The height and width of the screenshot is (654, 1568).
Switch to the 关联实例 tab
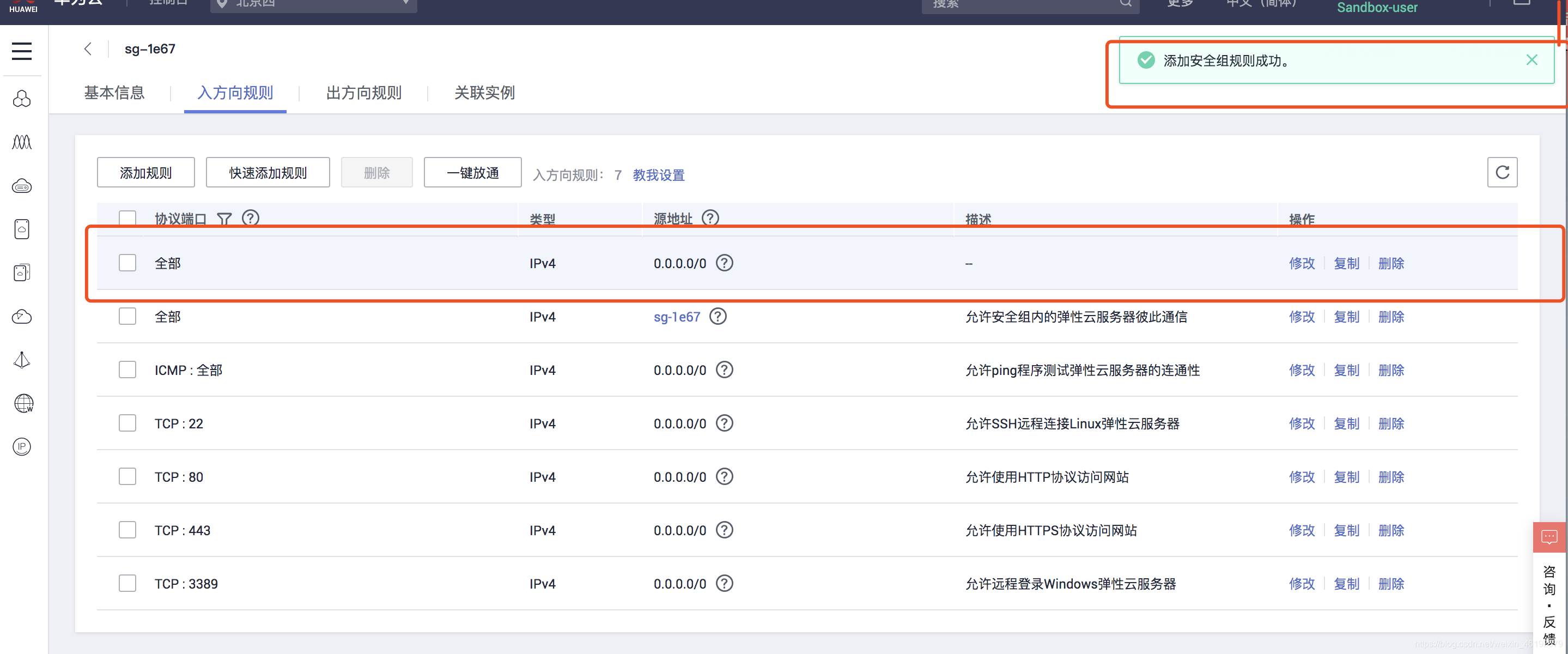(484, 93)
